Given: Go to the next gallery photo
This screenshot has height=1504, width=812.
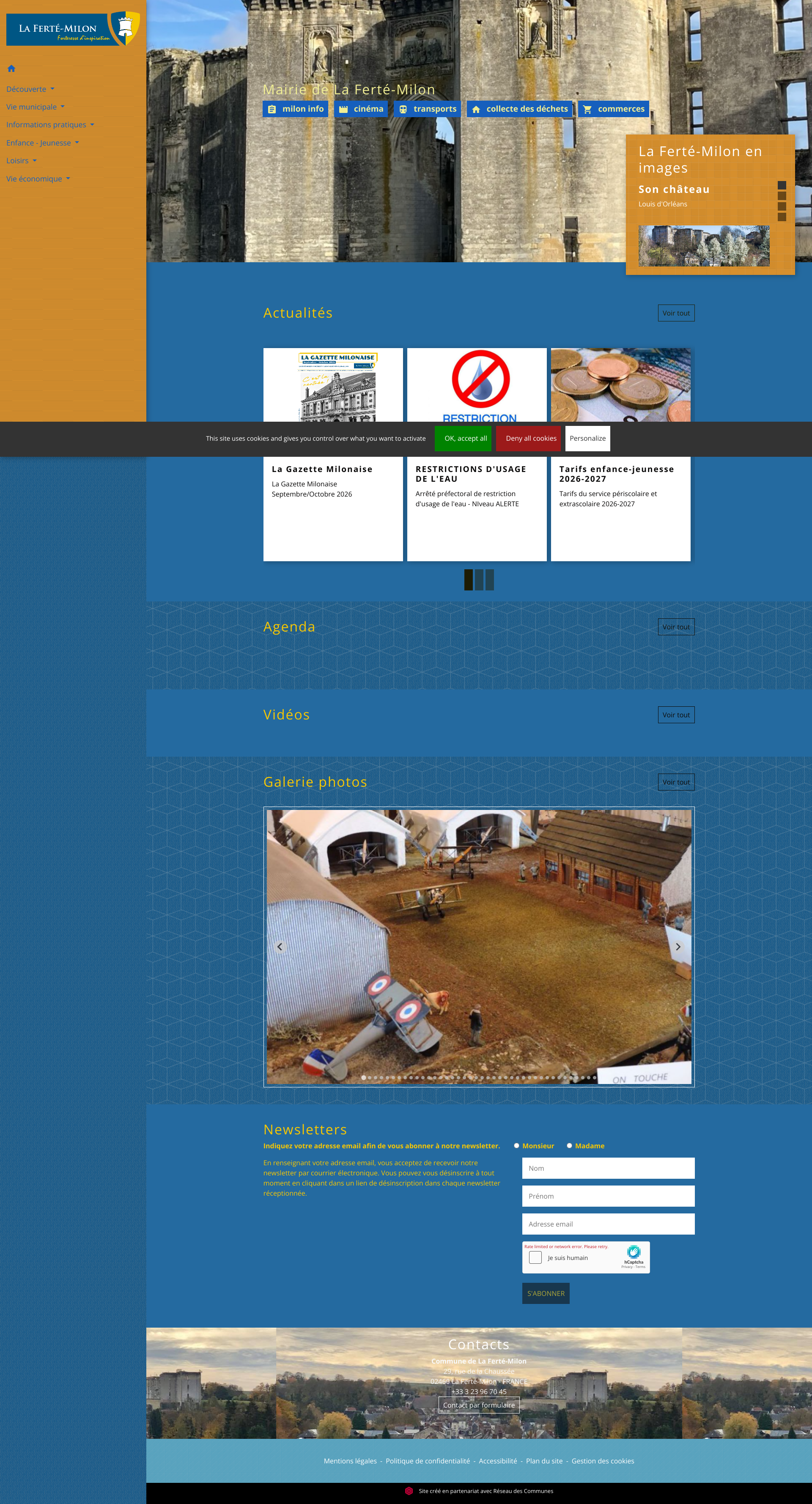Looking at the screenshot, I should point(678,947).
